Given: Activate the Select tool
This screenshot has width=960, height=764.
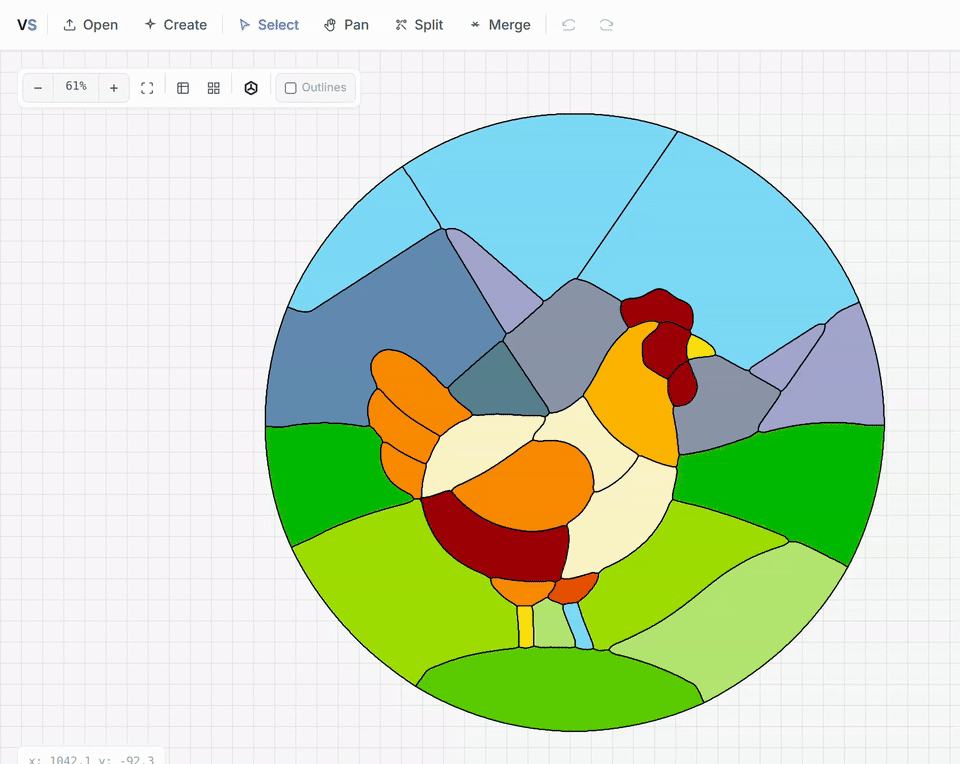Looking at the screenshot, I should [269, 25].
